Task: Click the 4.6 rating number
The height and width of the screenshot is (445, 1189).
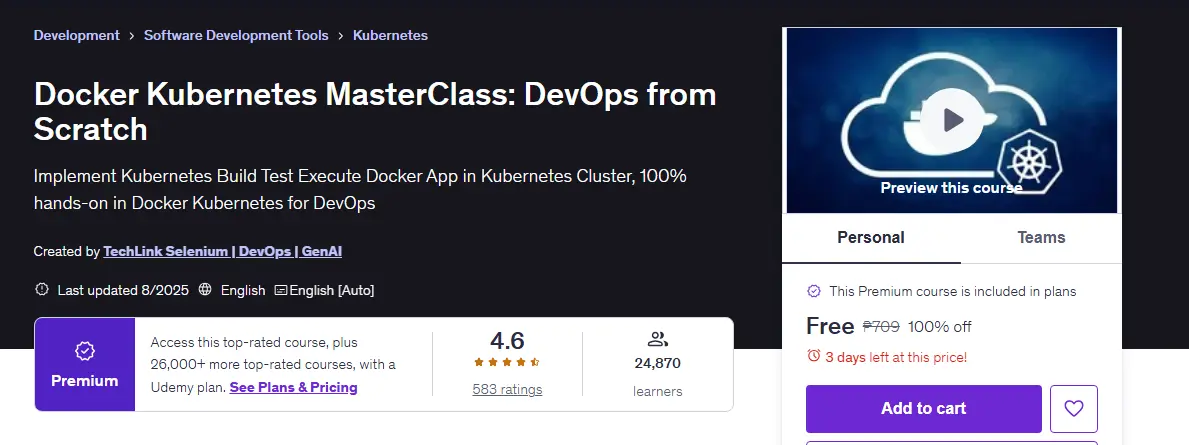Action: (x=507, y=340)
